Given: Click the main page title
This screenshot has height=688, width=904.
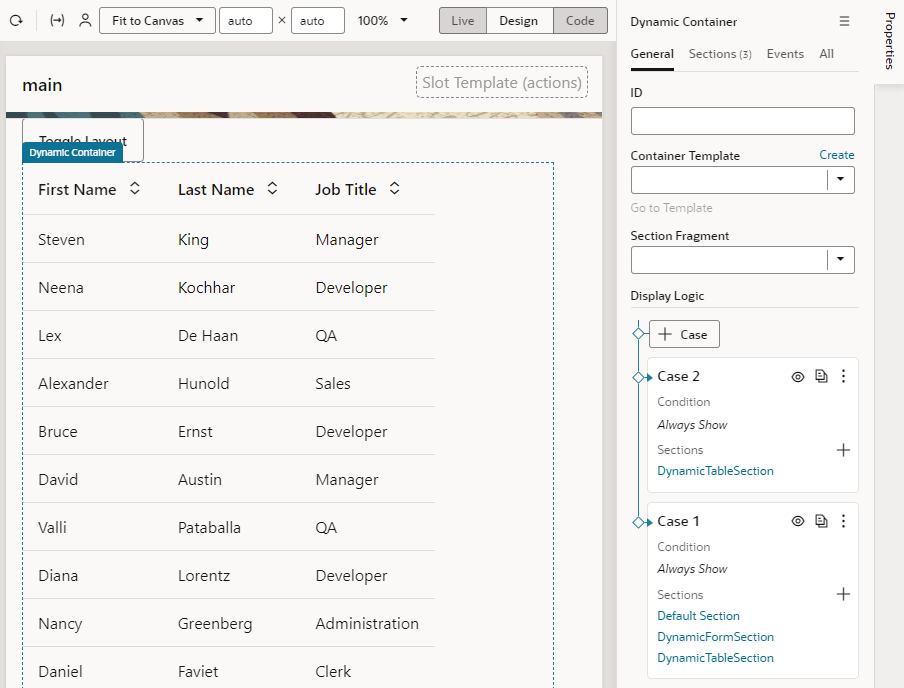Looking at the screenshot, I should click(x=42, y=85).
